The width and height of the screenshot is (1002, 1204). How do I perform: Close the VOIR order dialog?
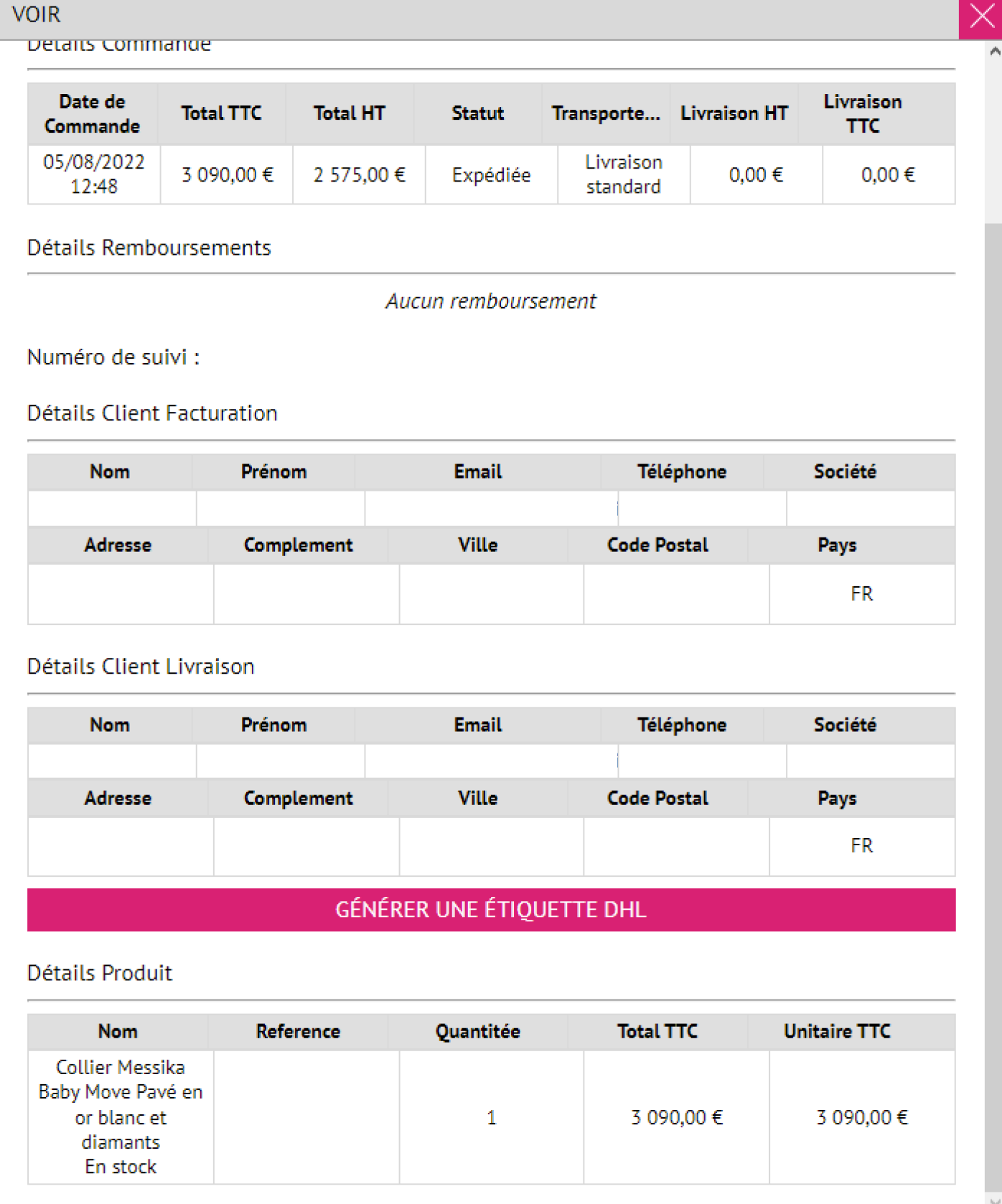click(981, 16)
